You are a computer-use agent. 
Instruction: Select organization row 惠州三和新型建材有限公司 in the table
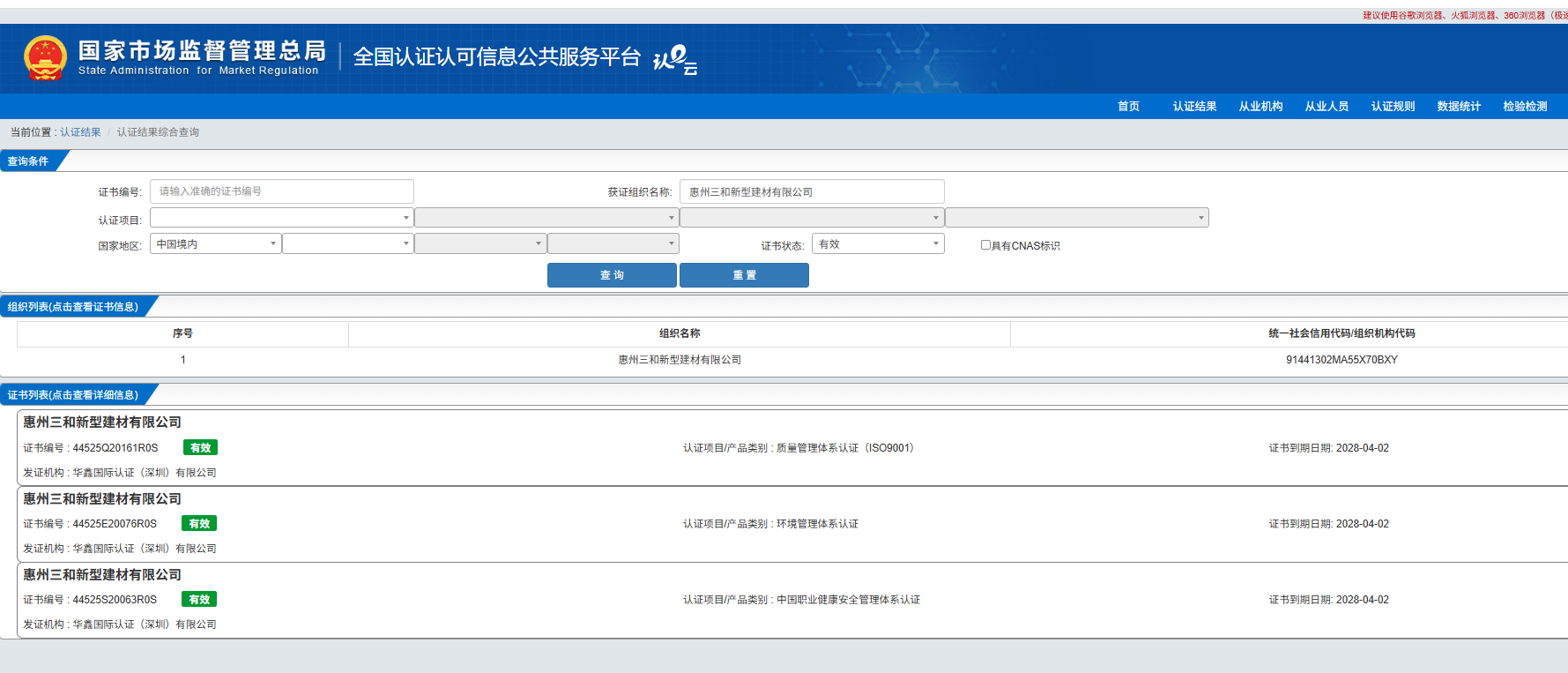coord(679,360)
